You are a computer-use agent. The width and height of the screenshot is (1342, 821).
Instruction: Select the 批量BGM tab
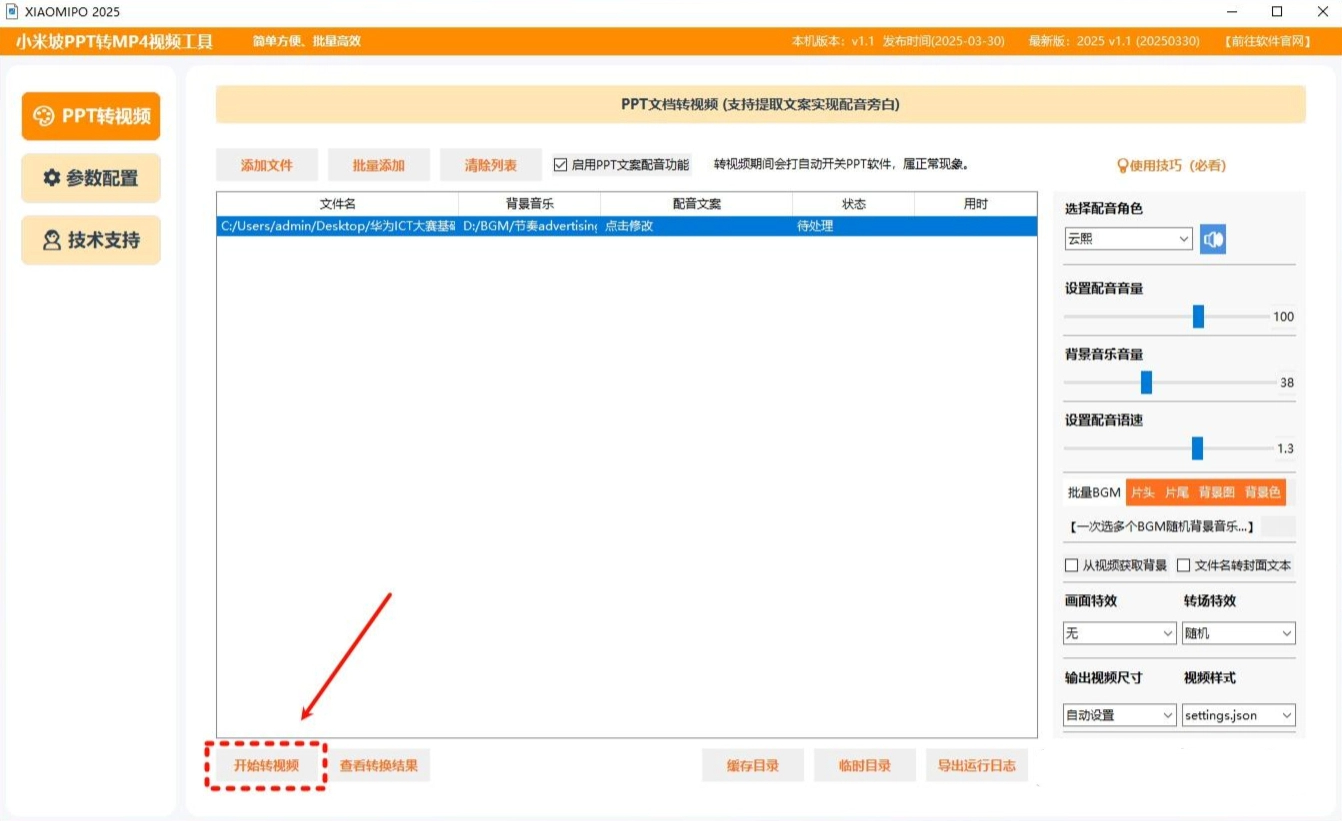1094,492
